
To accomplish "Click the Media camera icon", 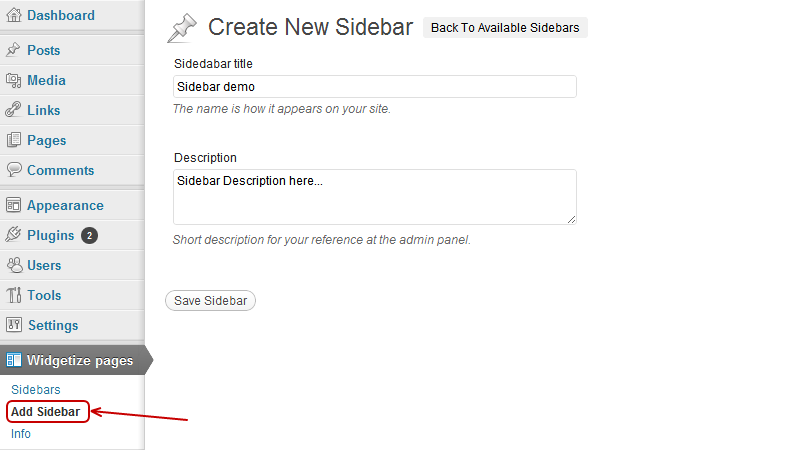I will pyautogui.click(x=13, y=80).
